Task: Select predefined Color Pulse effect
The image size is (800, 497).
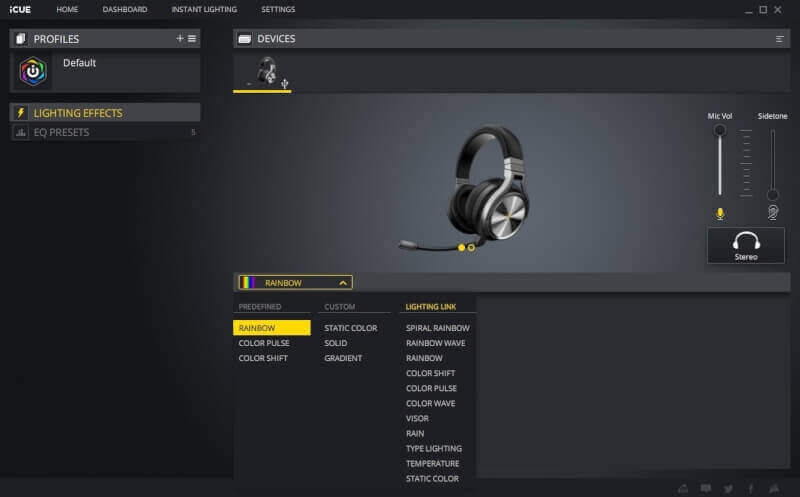Action: point(264,343)
